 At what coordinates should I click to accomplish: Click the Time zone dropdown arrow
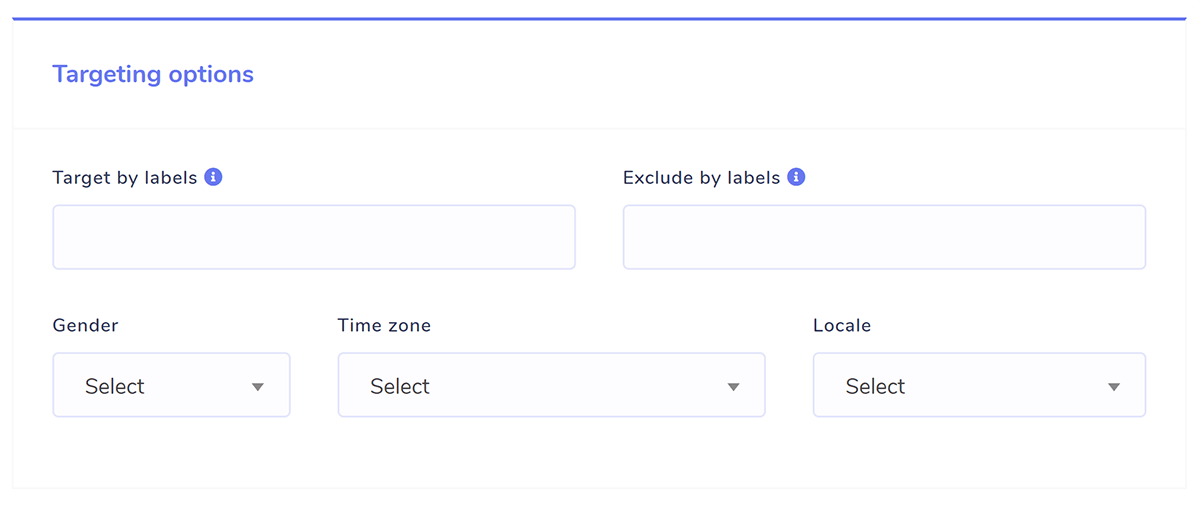point(733,387)
